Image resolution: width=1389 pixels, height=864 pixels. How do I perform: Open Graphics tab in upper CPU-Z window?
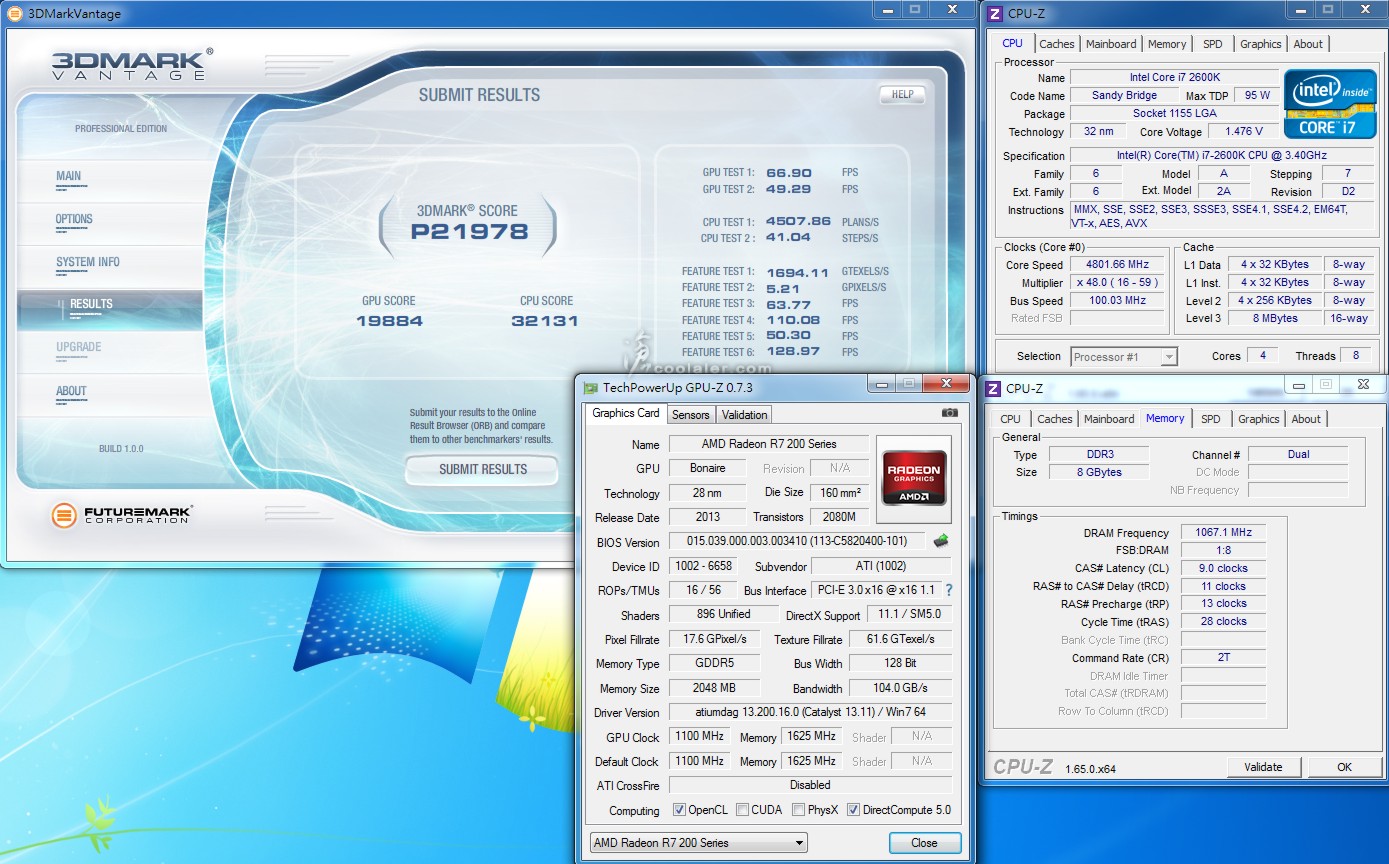point(1260,44)
